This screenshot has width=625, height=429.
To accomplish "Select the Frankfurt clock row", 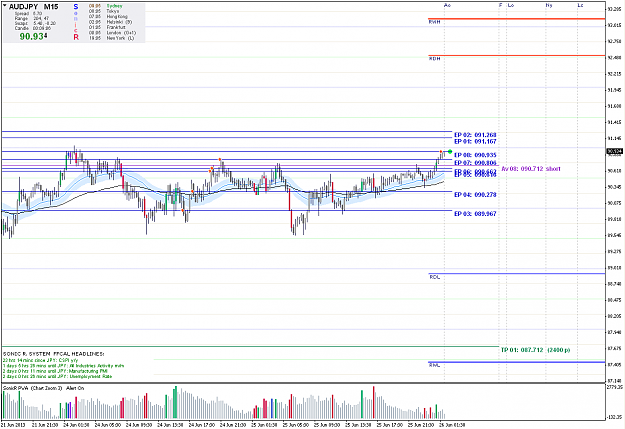I will 107,27.
